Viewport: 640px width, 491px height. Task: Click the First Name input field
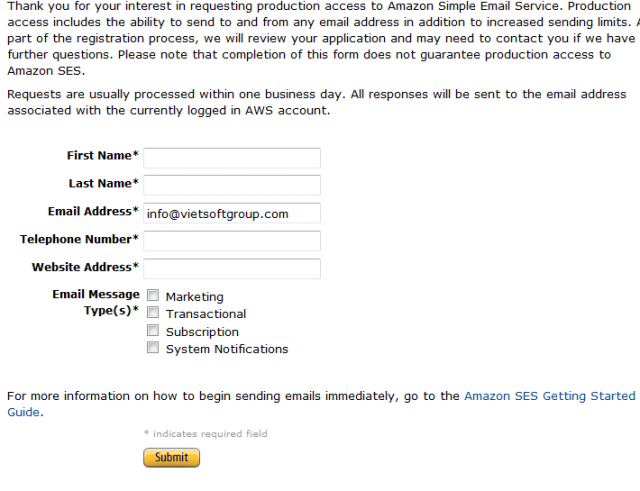(232, 158)
